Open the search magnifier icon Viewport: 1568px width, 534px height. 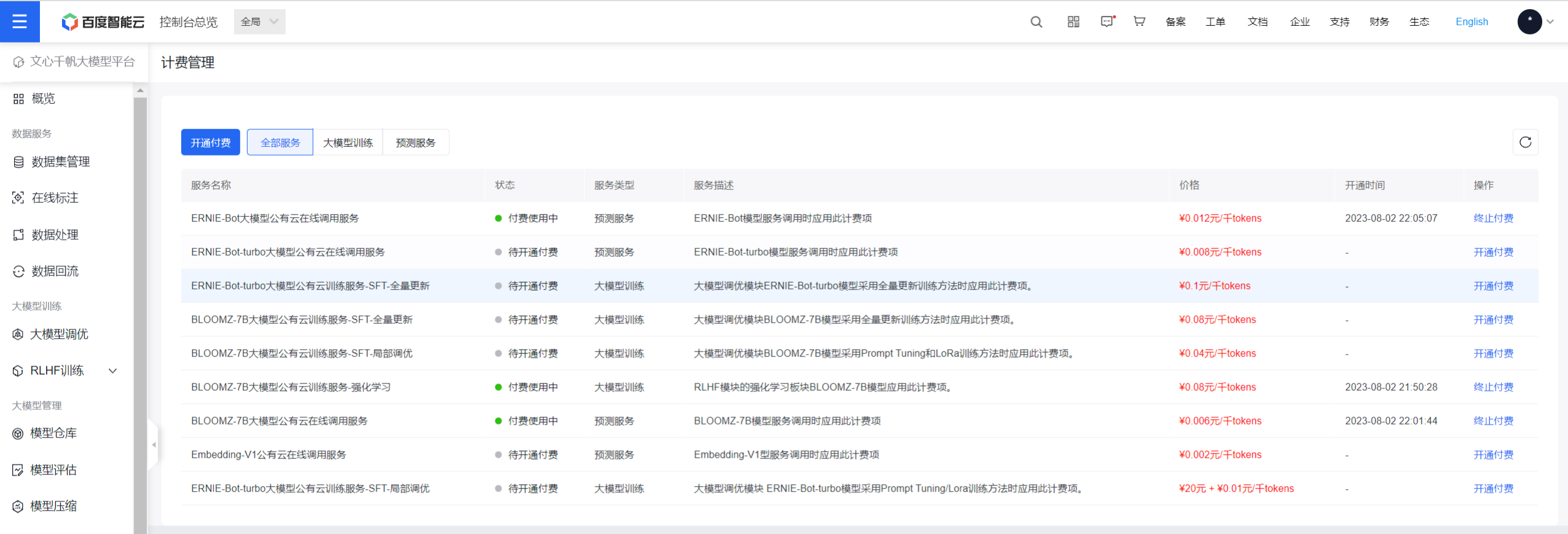tap(1036, 22)
